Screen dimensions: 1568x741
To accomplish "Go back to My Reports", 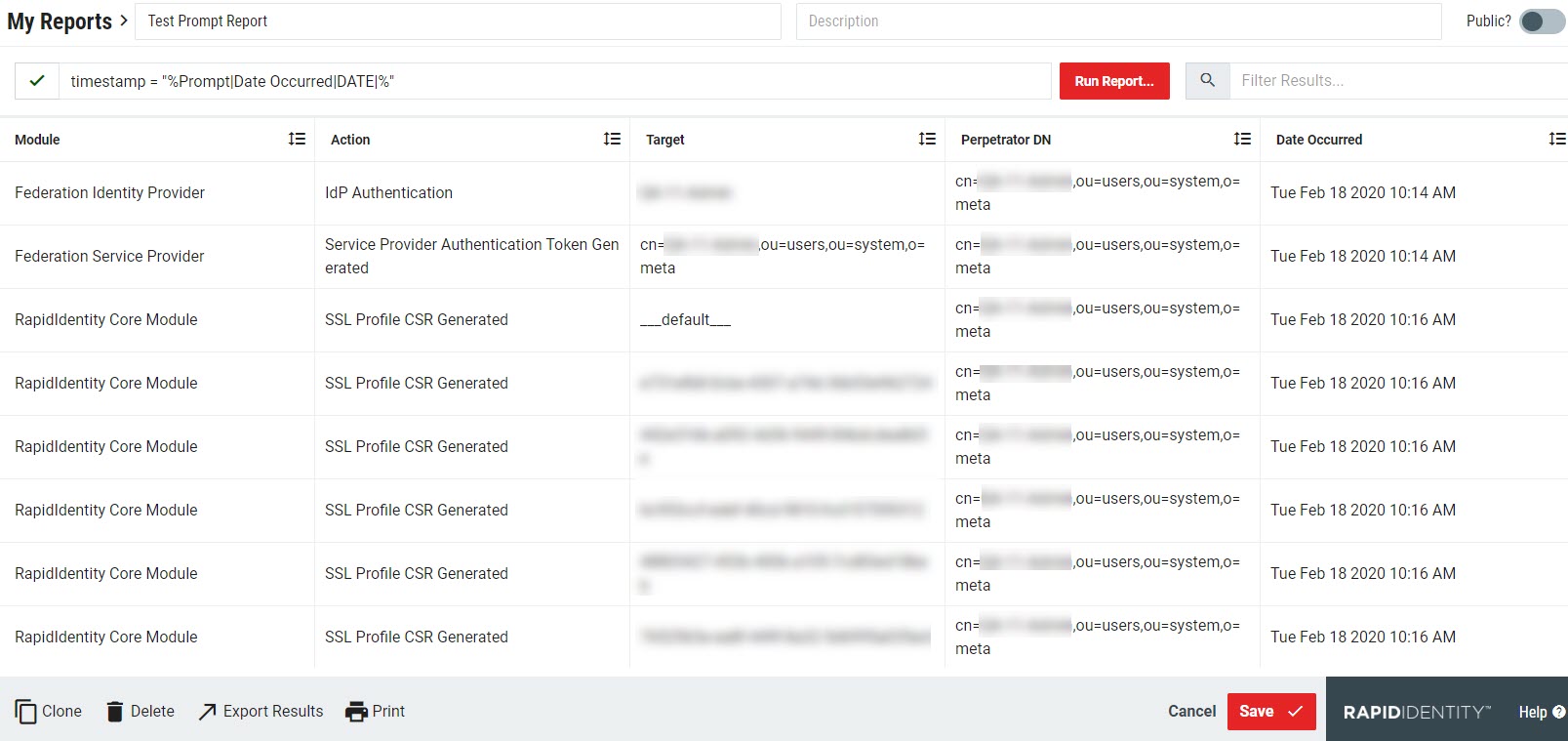I will coord(60,21).
